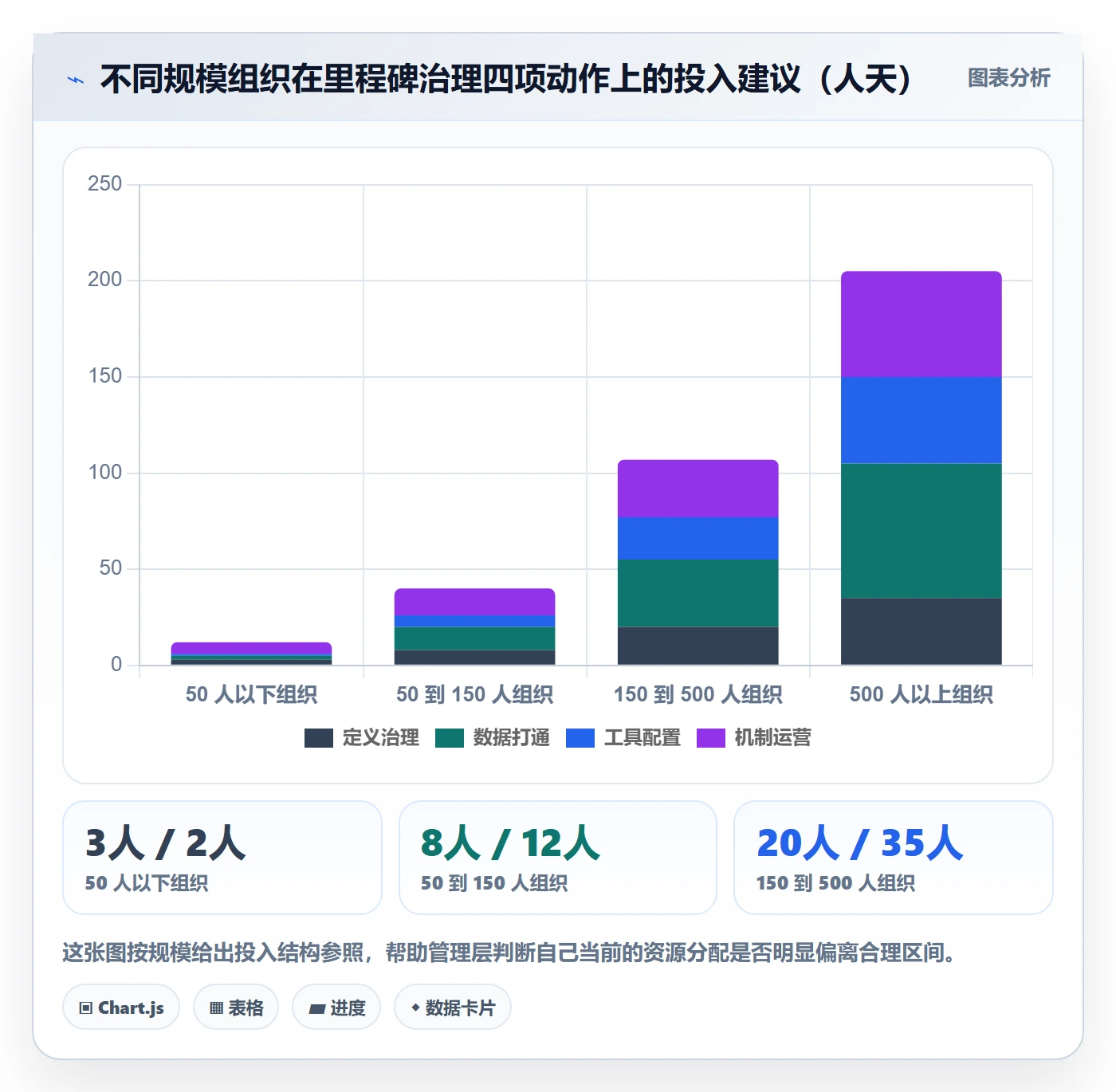1116x1092 pixels.
Task: Click green 数据打通 segment of 500 人以上组织 bar
Action: [921, 531]
